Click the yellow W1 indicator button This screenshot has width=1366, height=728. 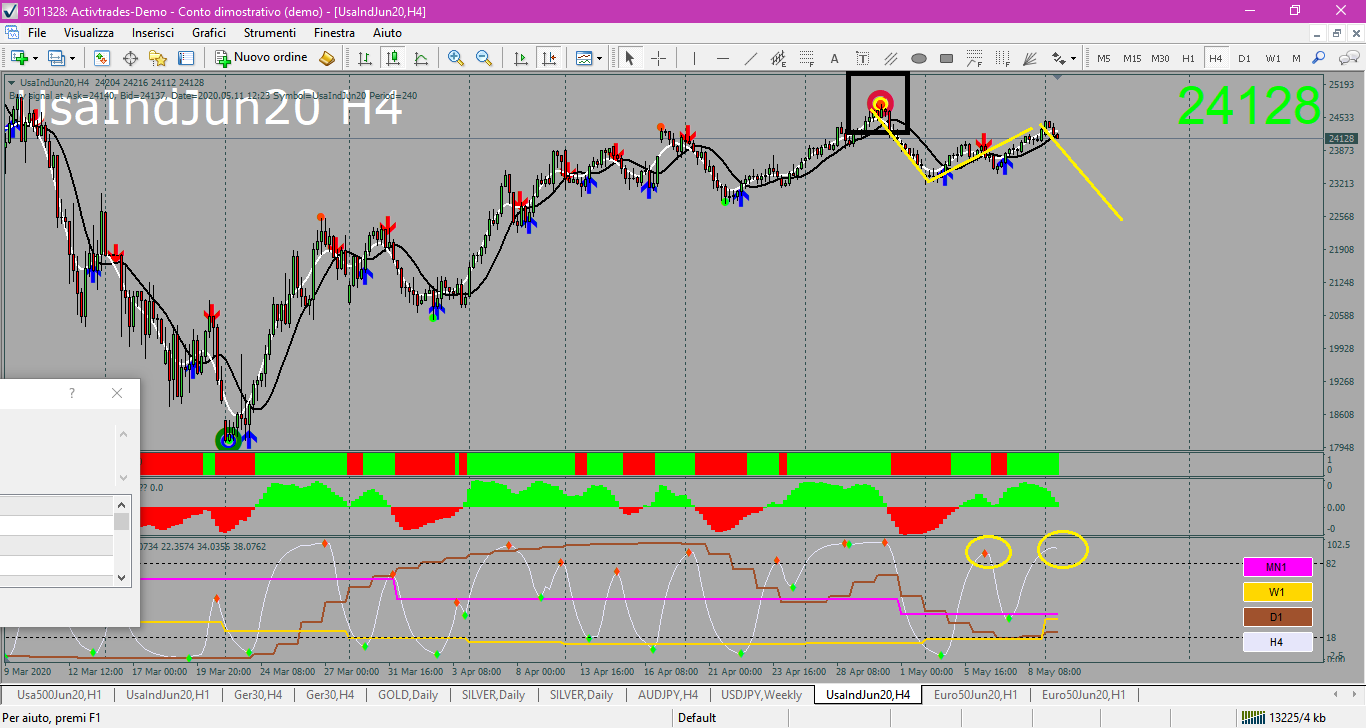(1277, 592)
